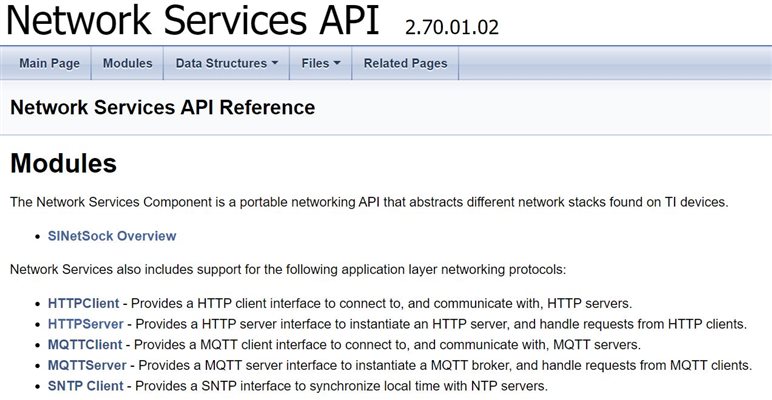Click the Network Services Component description sentence
This screenshot has width=772, height=400.
click(x=369, y=202)
